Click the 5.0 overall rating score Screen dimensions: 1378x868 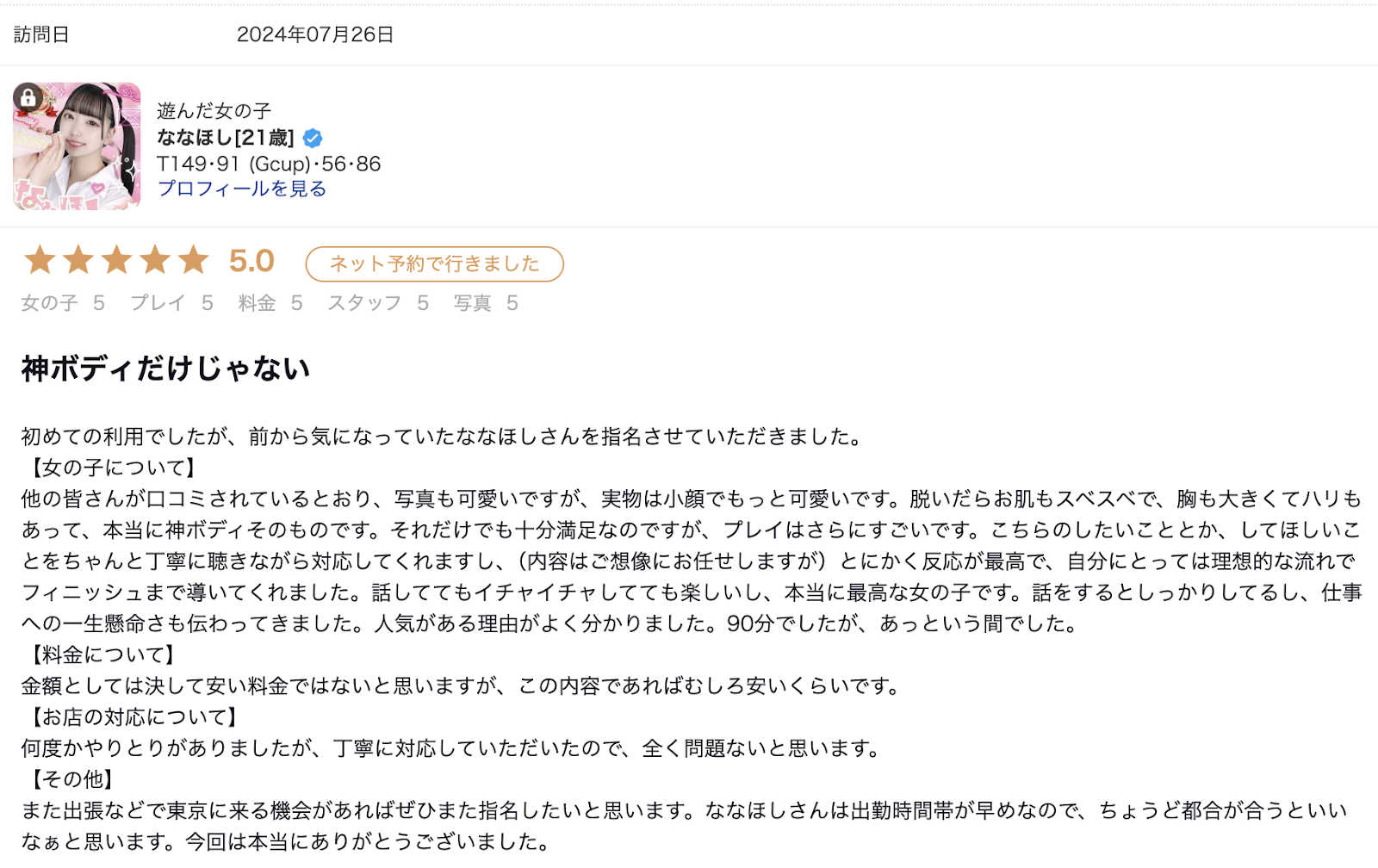[251, 261]
